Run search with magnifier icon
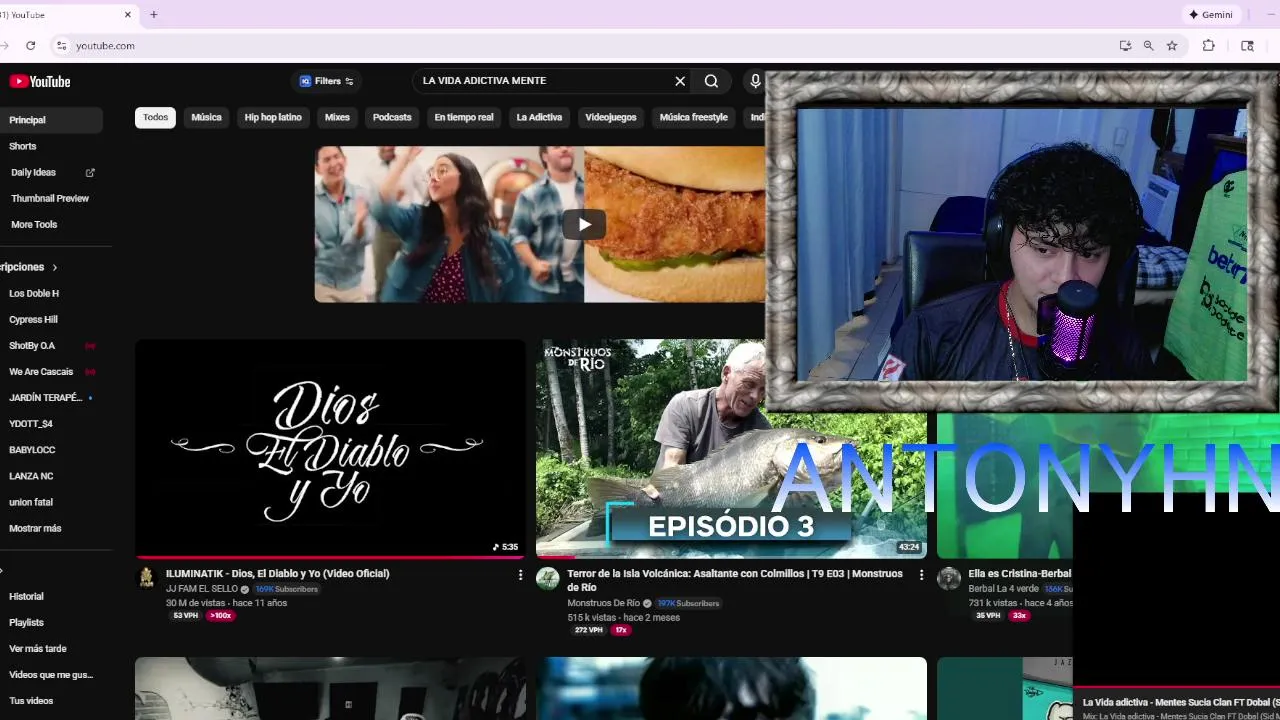Viewport: 1280px width, 720px height. click(711, 81)
